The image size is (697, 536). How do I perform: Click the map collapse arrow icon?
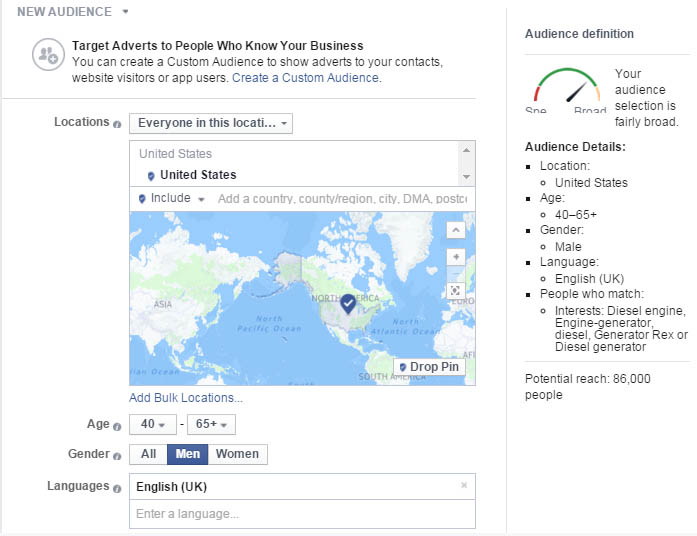click(455, 230)
